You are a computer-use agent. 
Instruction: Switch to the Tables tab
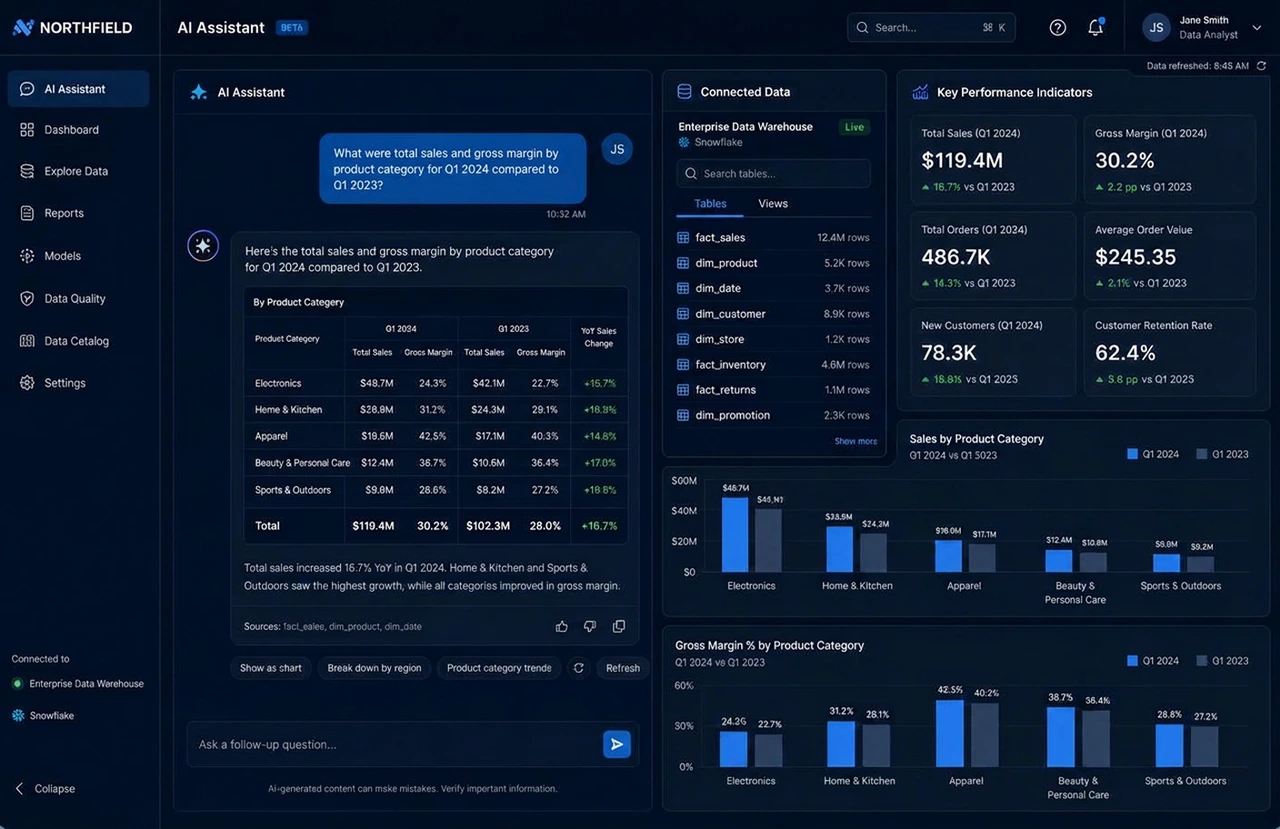[x=710, y=204]
